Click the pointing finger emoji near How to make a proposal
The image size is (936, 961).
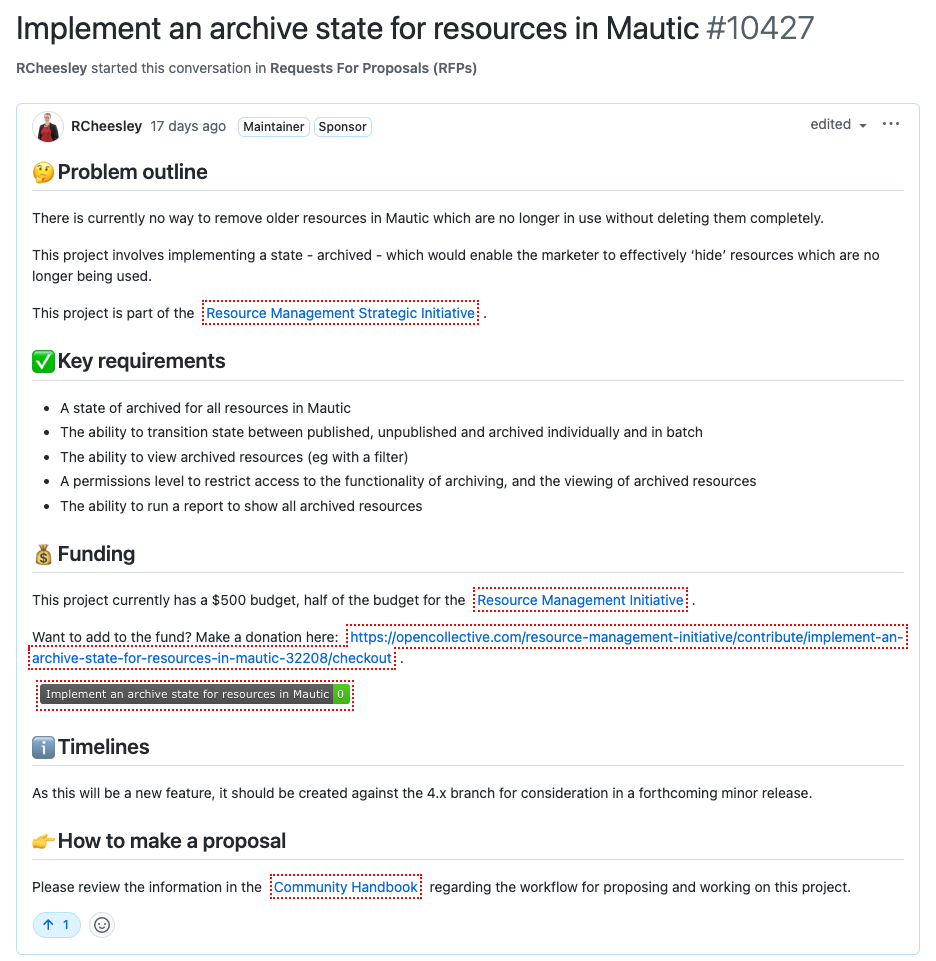click(x=41, y=840)
